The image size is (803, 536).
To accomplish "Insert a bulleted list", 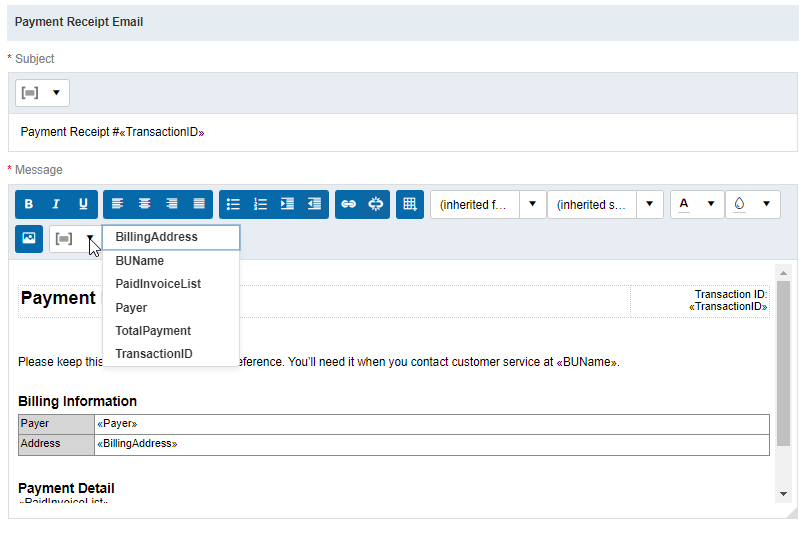I will [233, 204].
